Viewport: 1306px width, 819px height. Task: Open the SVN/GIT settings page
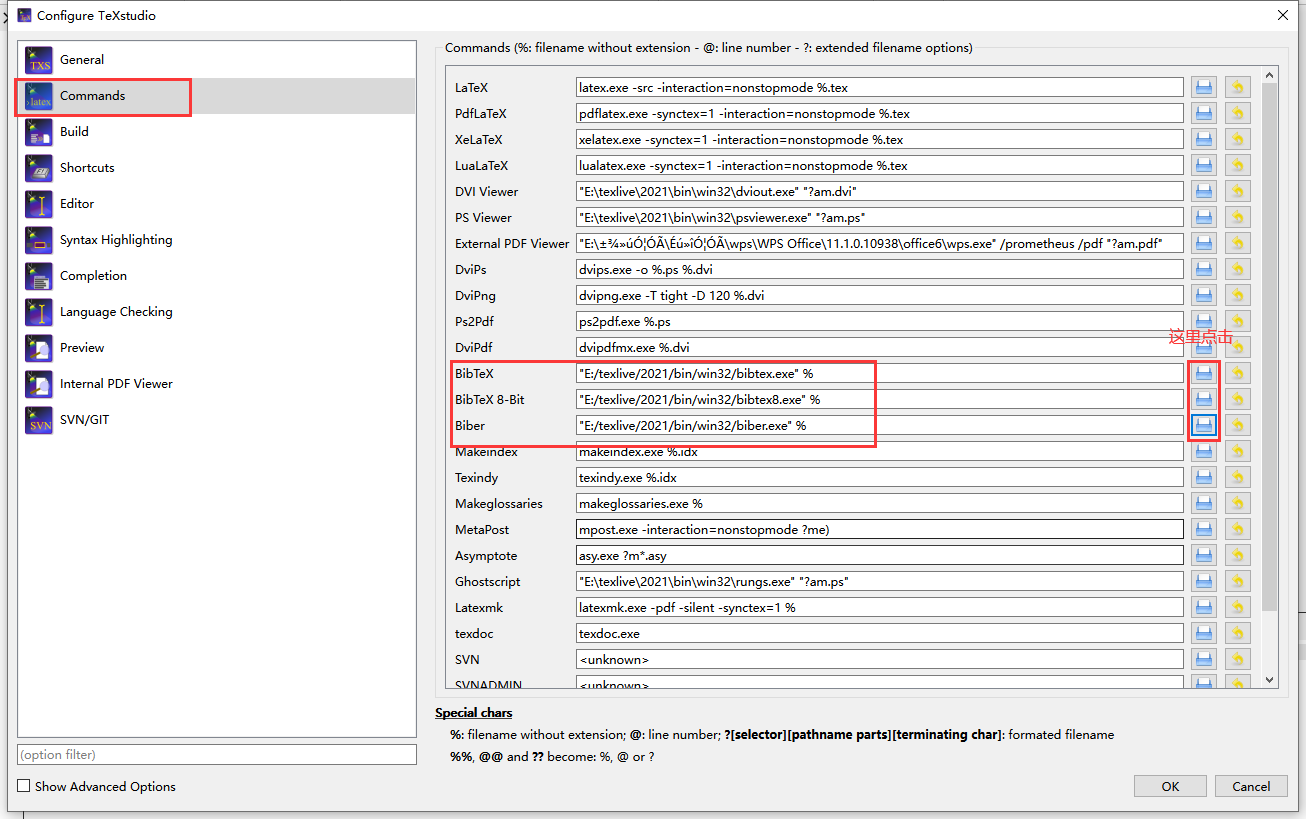point(216,420)
